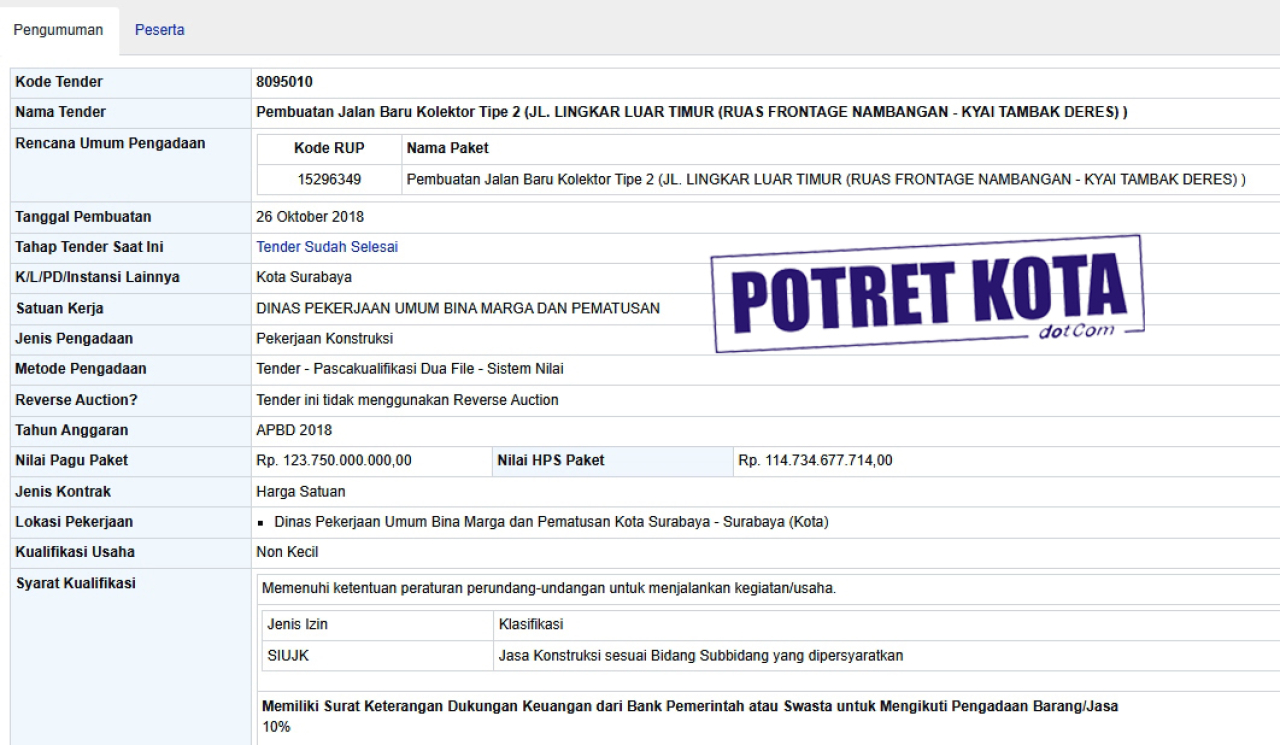Viewport: 1280px width, 745px height.
Task: Click the Nilai HPS Paket label
Action: coord(551,461)
